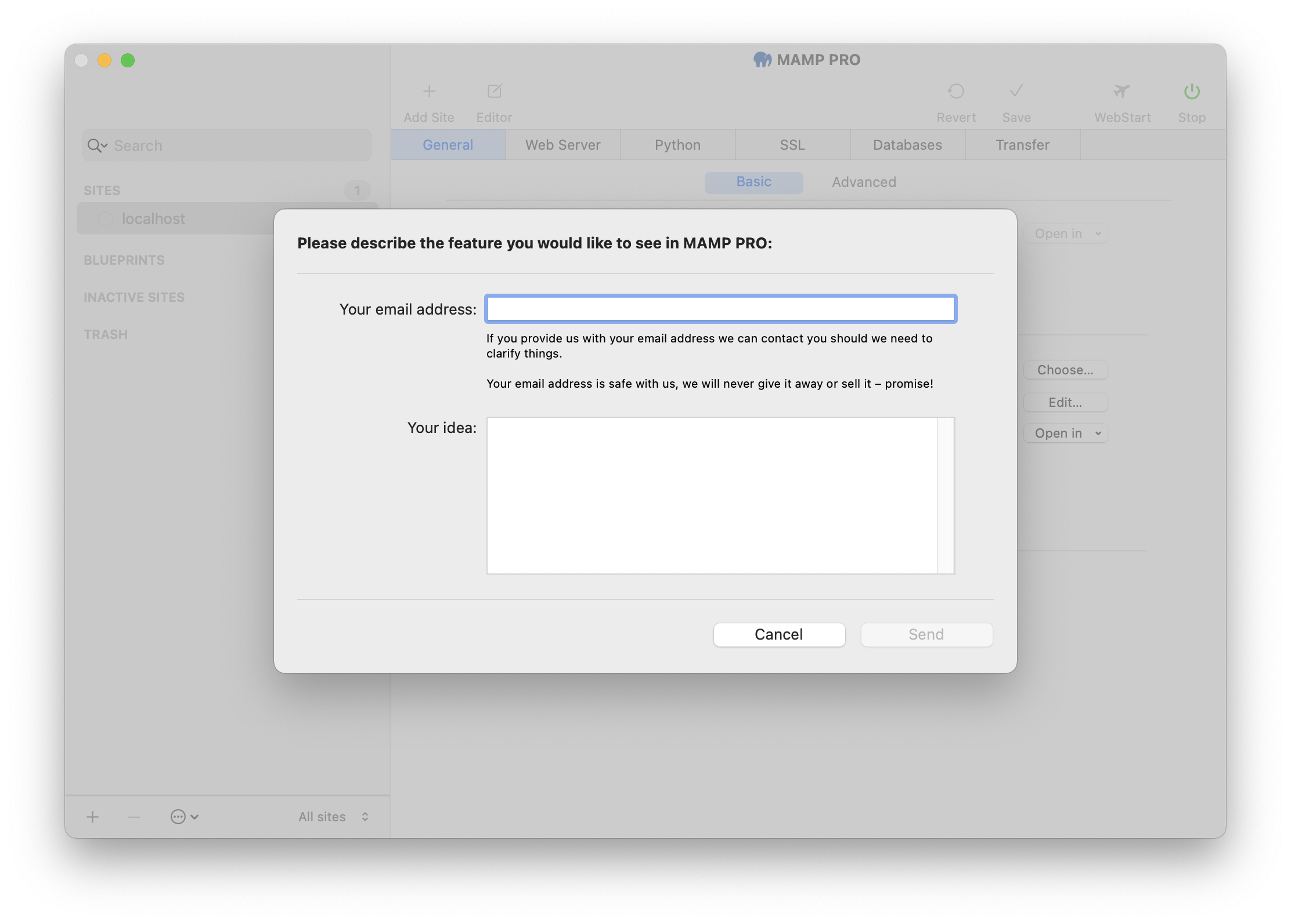The height and width of the screenshot is (924, 1291).
Task: Open the Transfer tab
Action: [1023, 145]
